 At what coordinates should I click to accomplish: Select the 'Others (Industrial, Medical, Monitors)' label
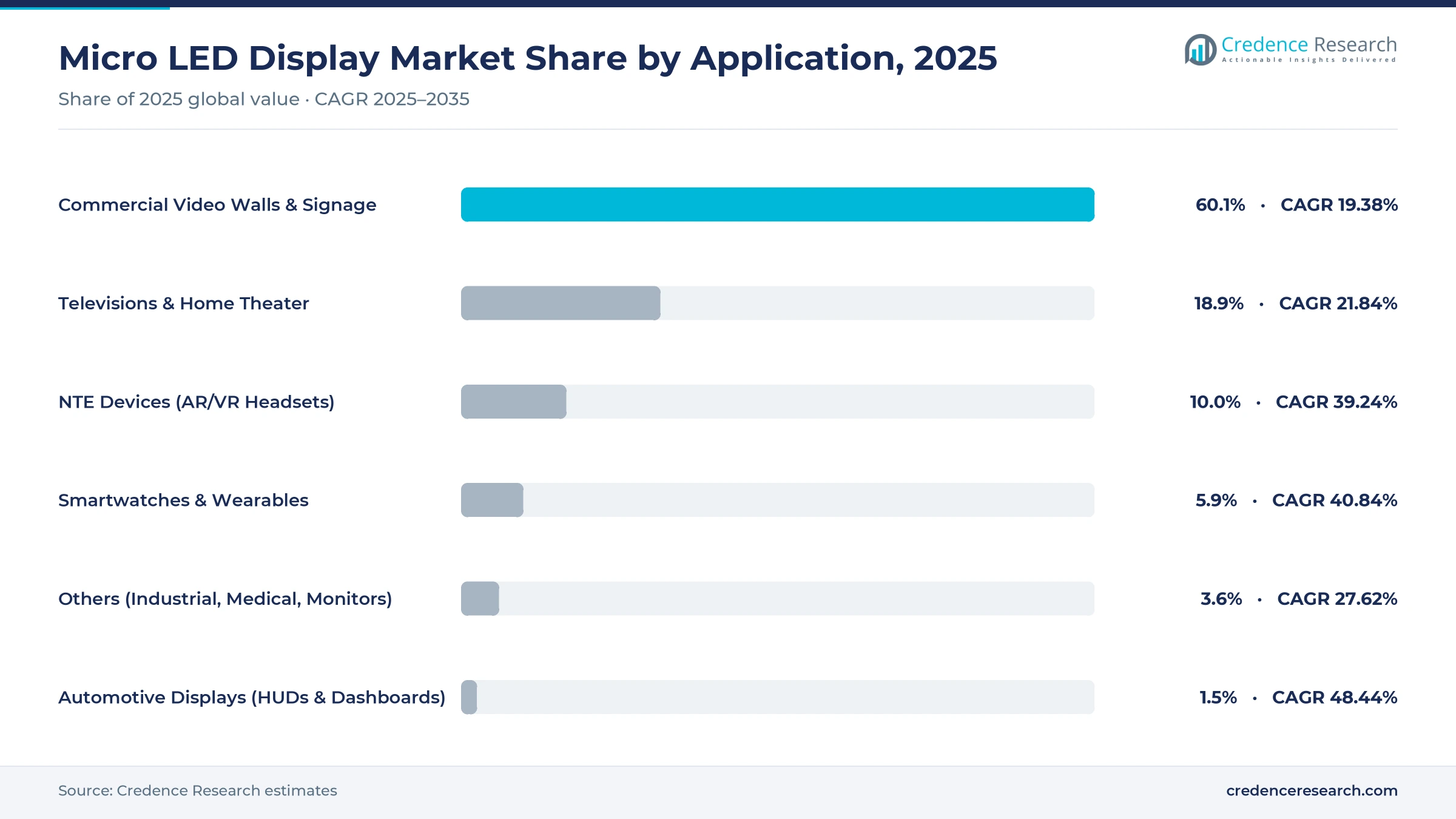coord(225,599)
